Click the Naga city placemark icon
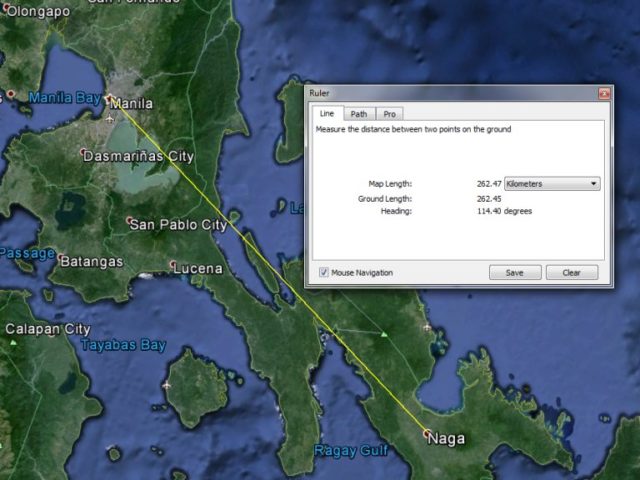The width and height of the screenshot is (640, 480). (x=427, y=434)
